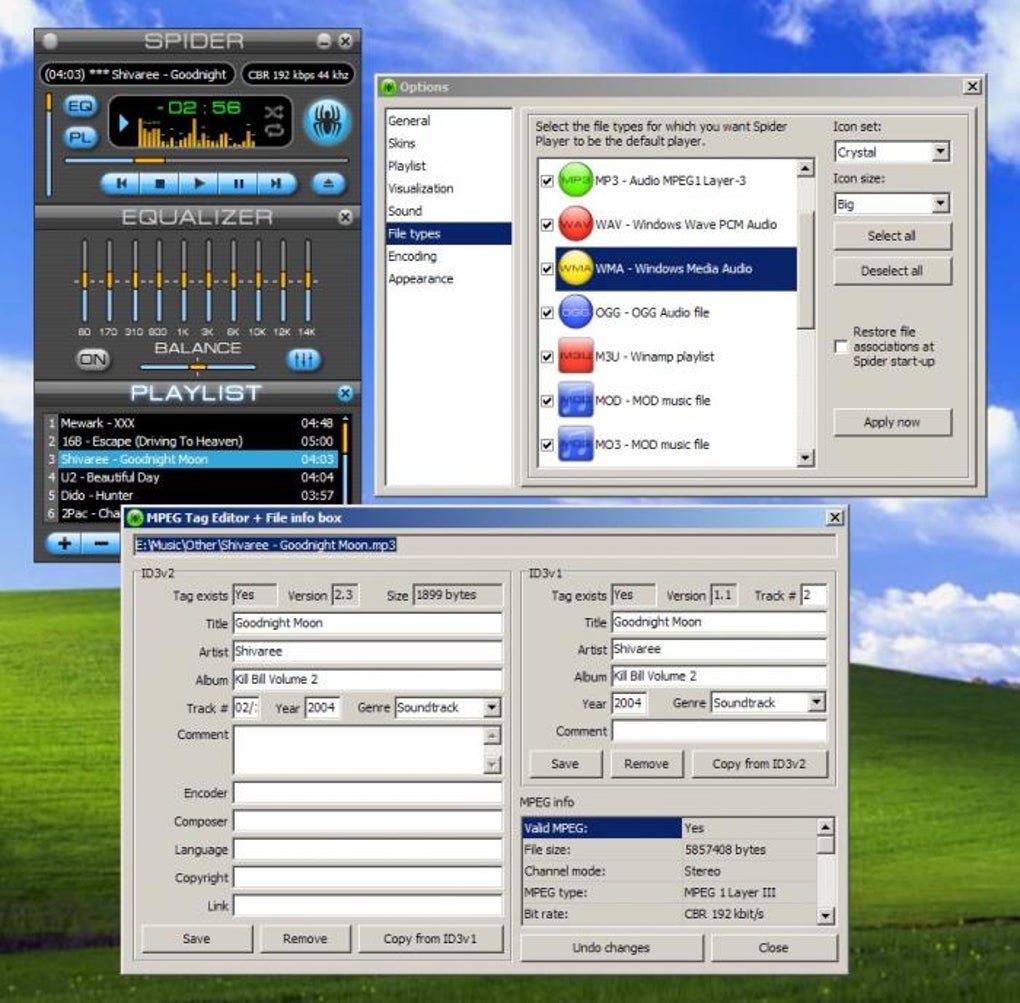
Task: Open the Icon size Big dropdown
Action: click(x=940, y=204)
